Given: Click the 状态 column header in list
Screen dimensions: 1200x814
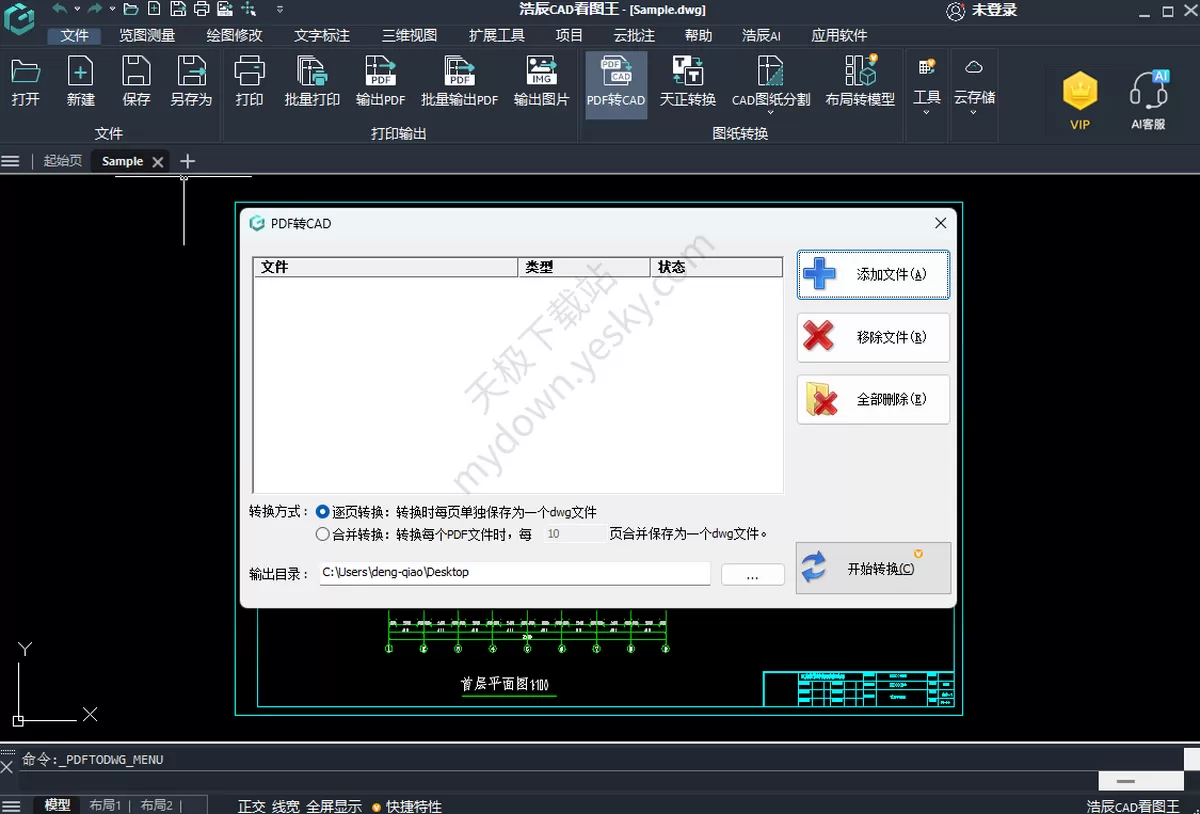Looking at the screenshot, I should pyautogui.click(x=716, y=267).
